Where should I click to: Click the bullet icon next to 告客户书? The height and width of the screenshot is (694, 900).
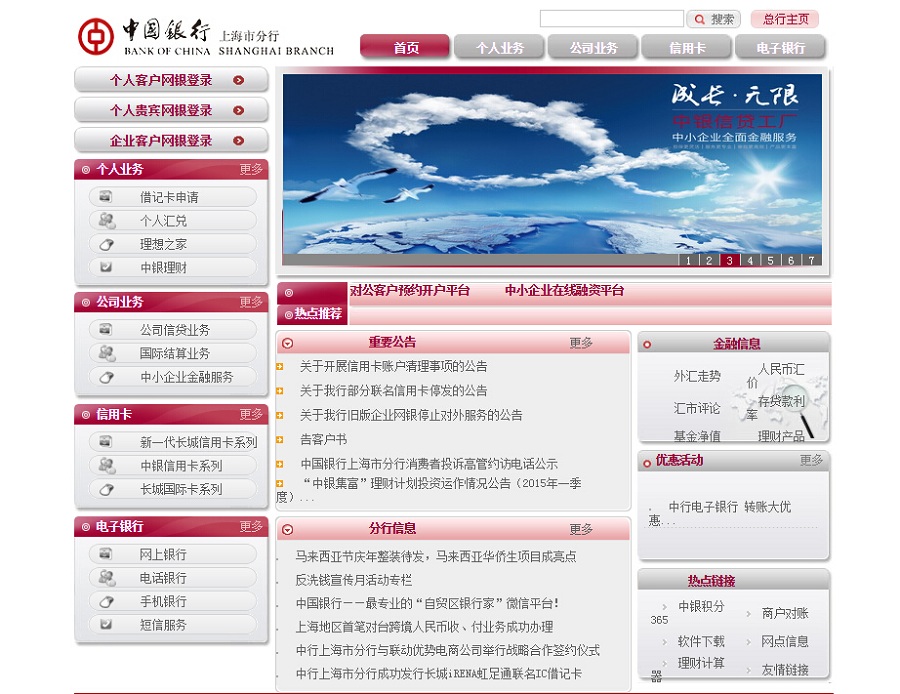pos(280,440)
